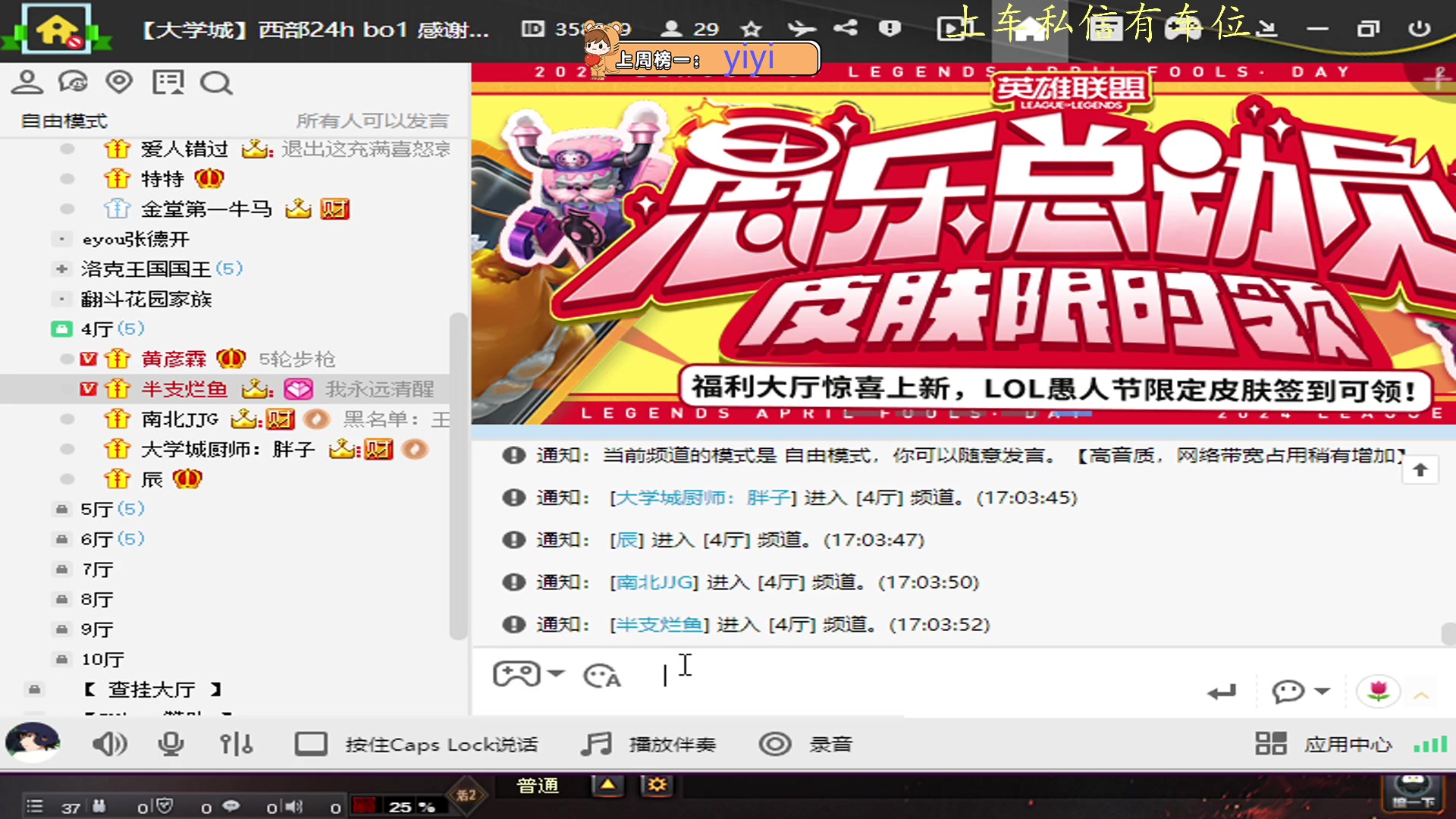The width and height of the screenshot is (1456, 819).
Task: Select user 辰 in 4厅
Action: coord(152,479)
